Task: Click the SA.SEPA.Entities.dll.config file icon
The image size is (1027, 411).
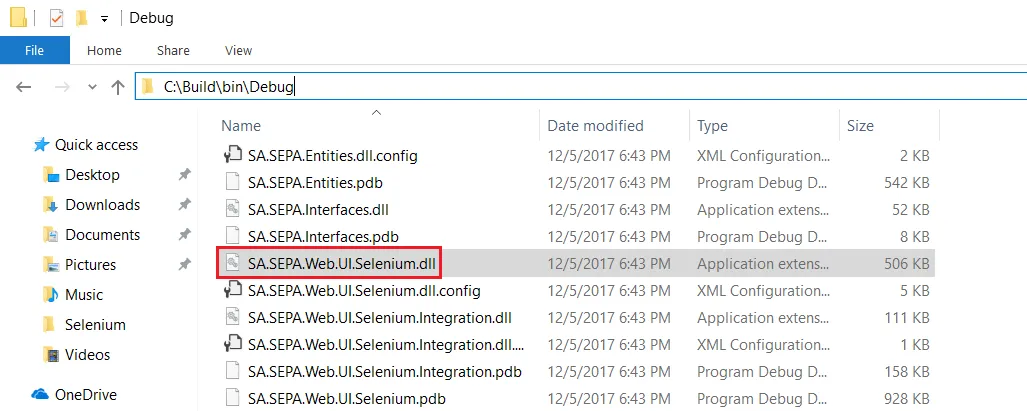Action: (233, 155)
